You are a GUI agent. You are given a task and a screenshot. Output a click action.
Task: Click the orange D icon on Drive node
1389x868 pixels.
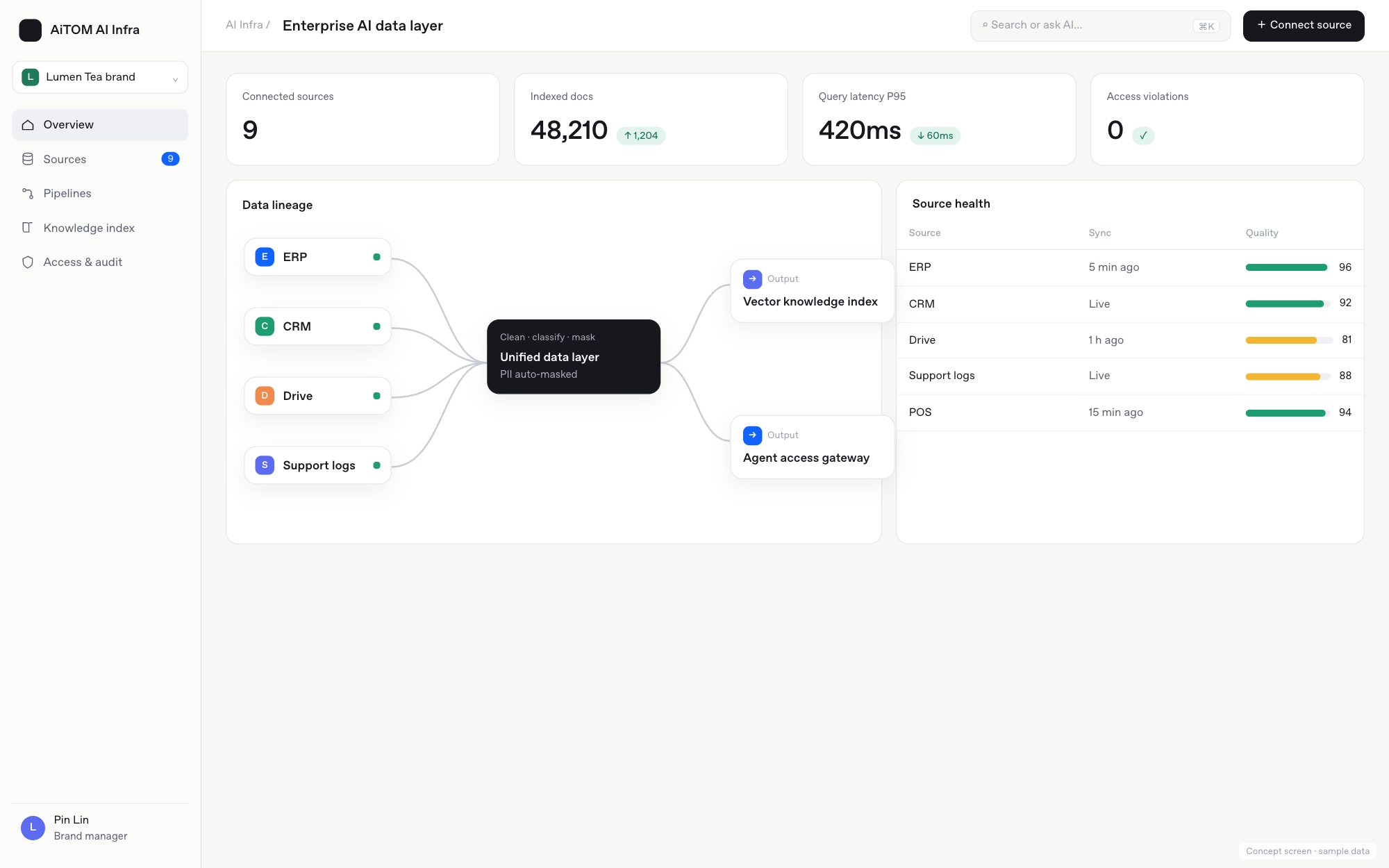(265, 396)
